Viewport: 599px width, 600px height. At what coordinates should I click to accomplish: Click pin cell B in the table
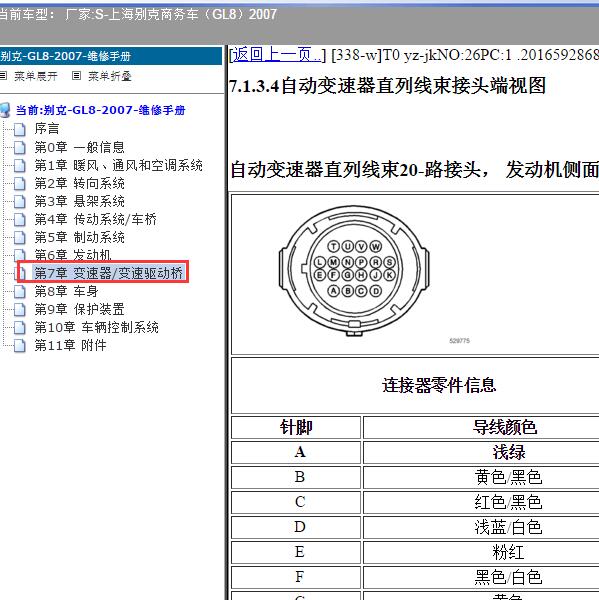(296, 477)
